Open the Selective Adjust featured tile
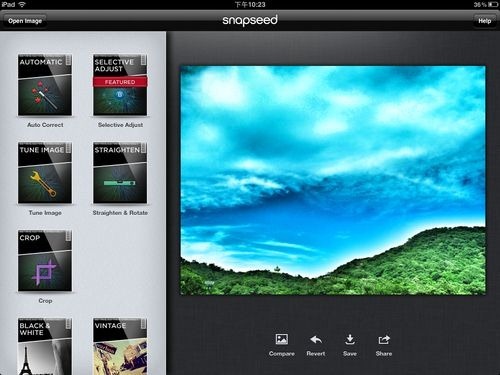This screenshot has width=500, height=375. pos(120,85)
